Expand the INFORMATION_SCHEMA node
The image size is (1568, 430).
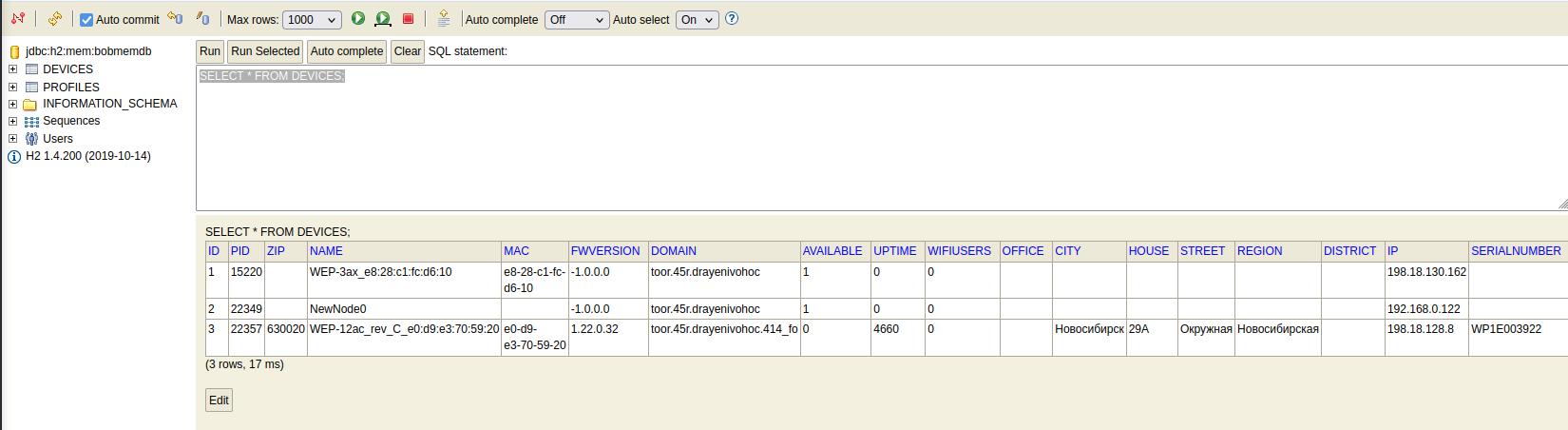(12, 104)
